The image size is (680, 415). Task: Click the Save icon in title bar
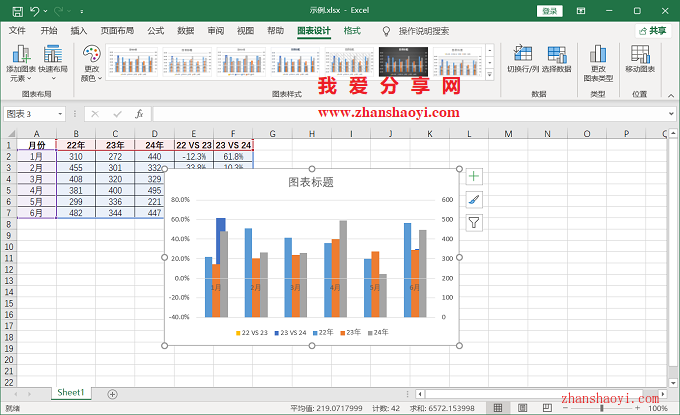coord(17,11)
